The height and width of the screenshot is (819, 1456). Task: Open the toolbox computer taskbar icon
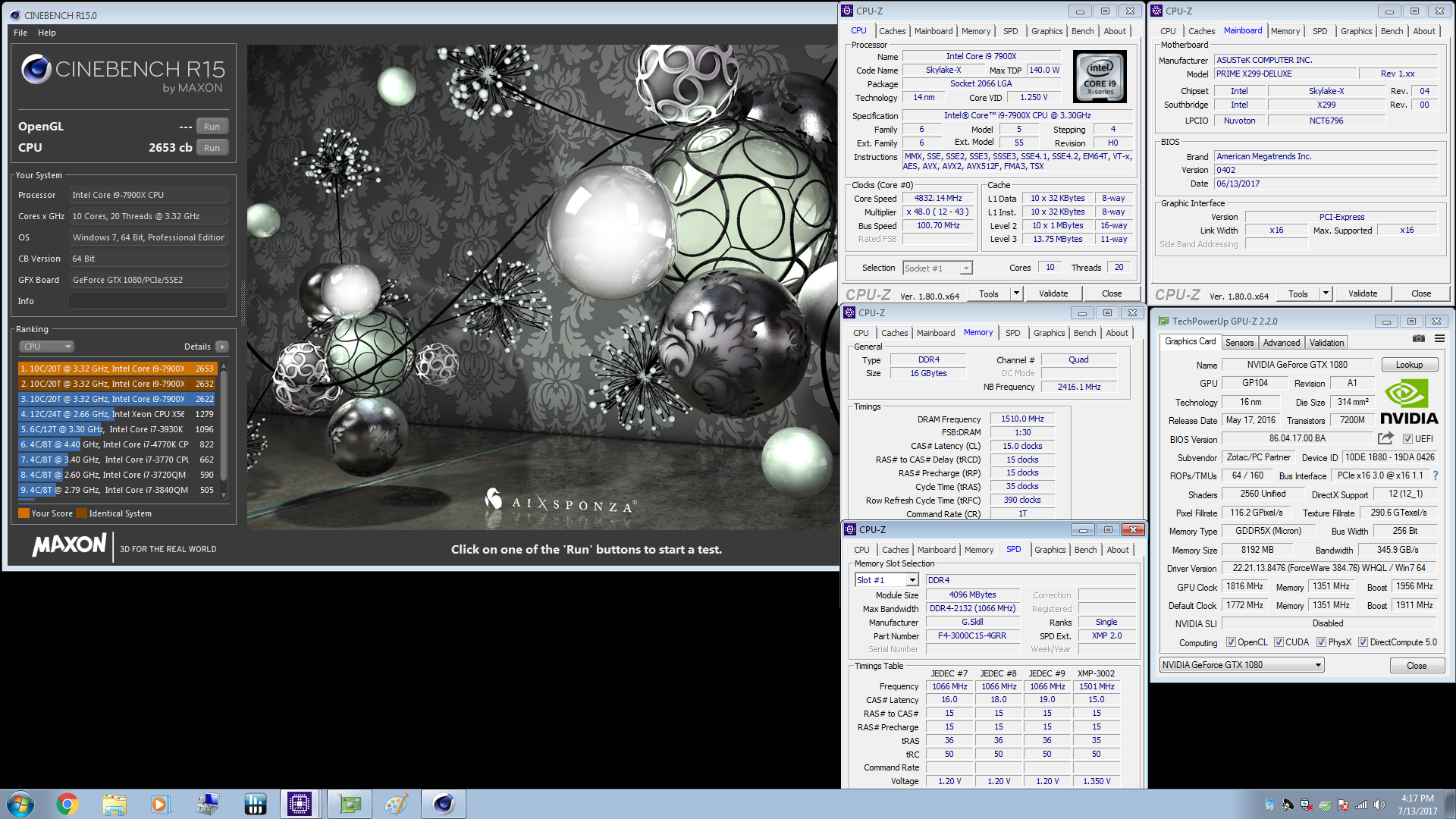(207, 804)
